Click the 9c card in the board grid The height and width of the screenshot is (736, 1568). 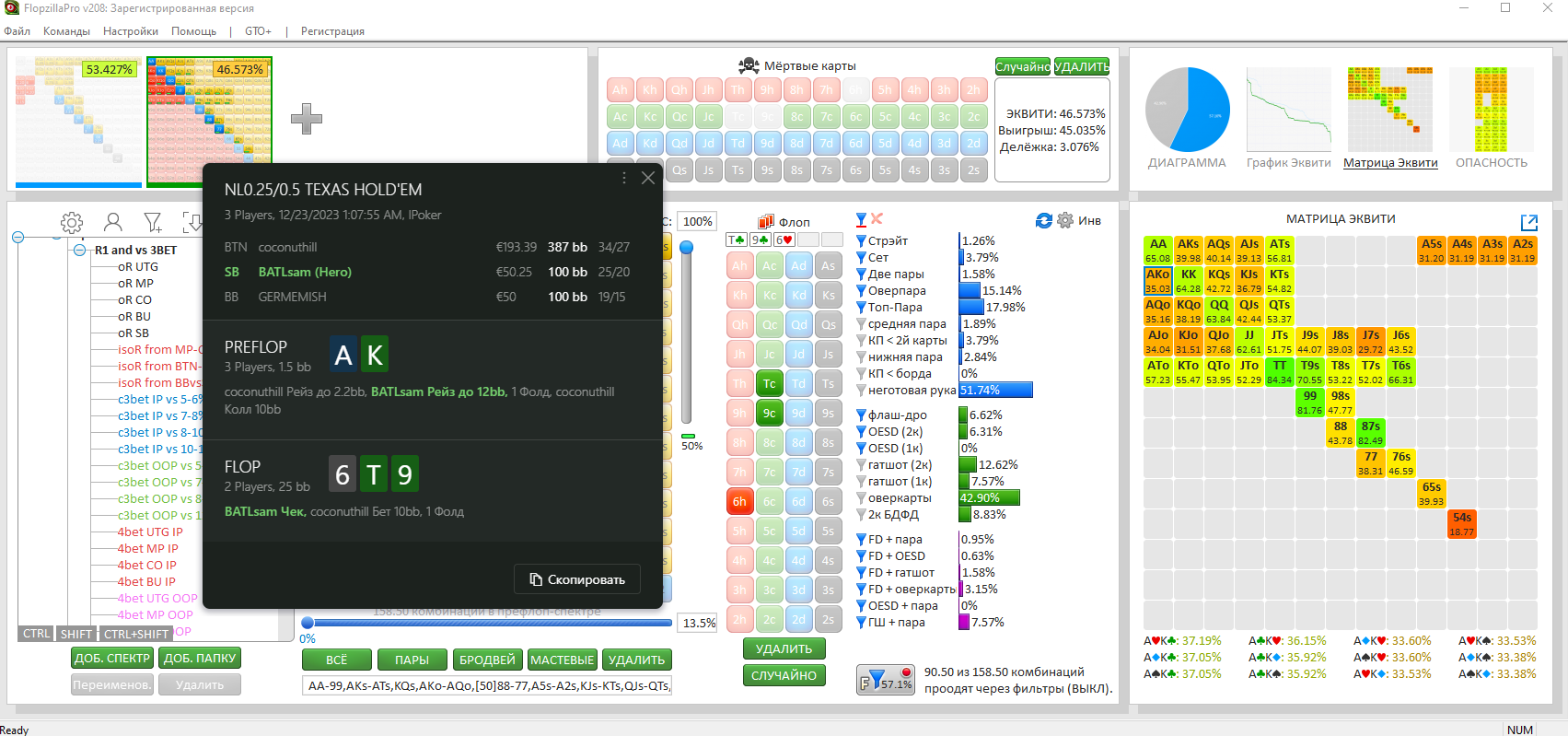point(769,413)
